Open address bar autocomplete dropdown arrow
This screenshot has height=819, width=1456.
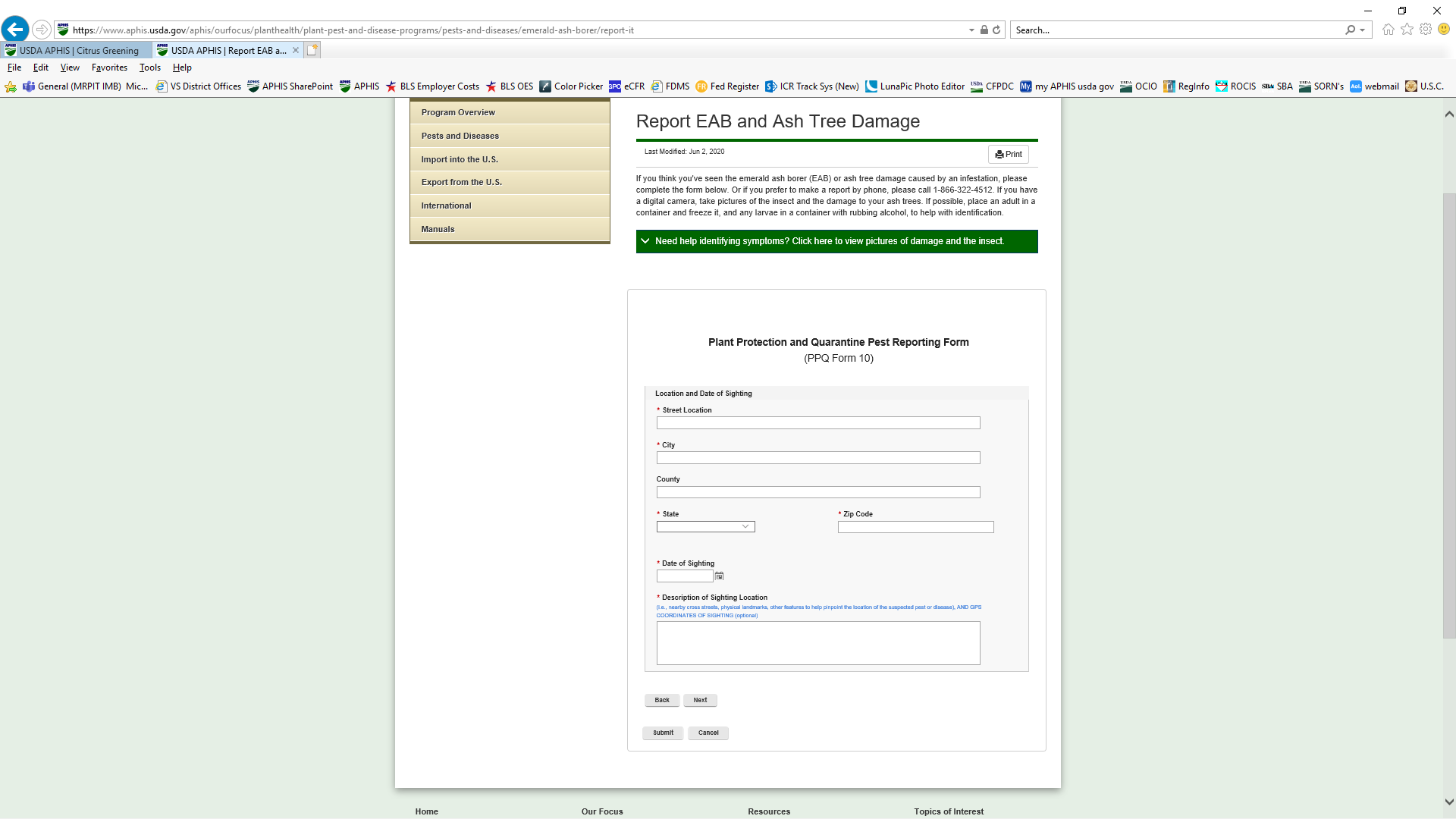(x=971, y=30)
